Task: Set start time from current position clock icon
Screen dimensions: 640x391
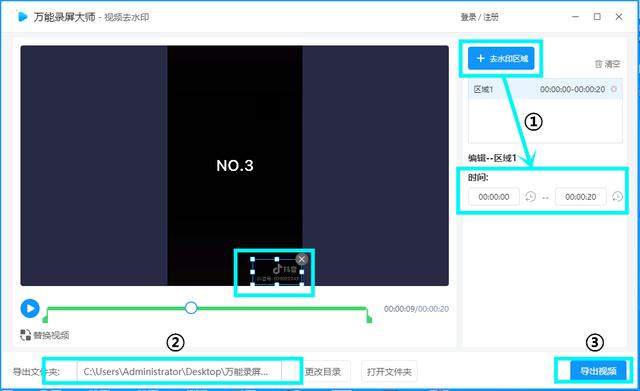Action: pyautogui.click(x=530, y=197)
